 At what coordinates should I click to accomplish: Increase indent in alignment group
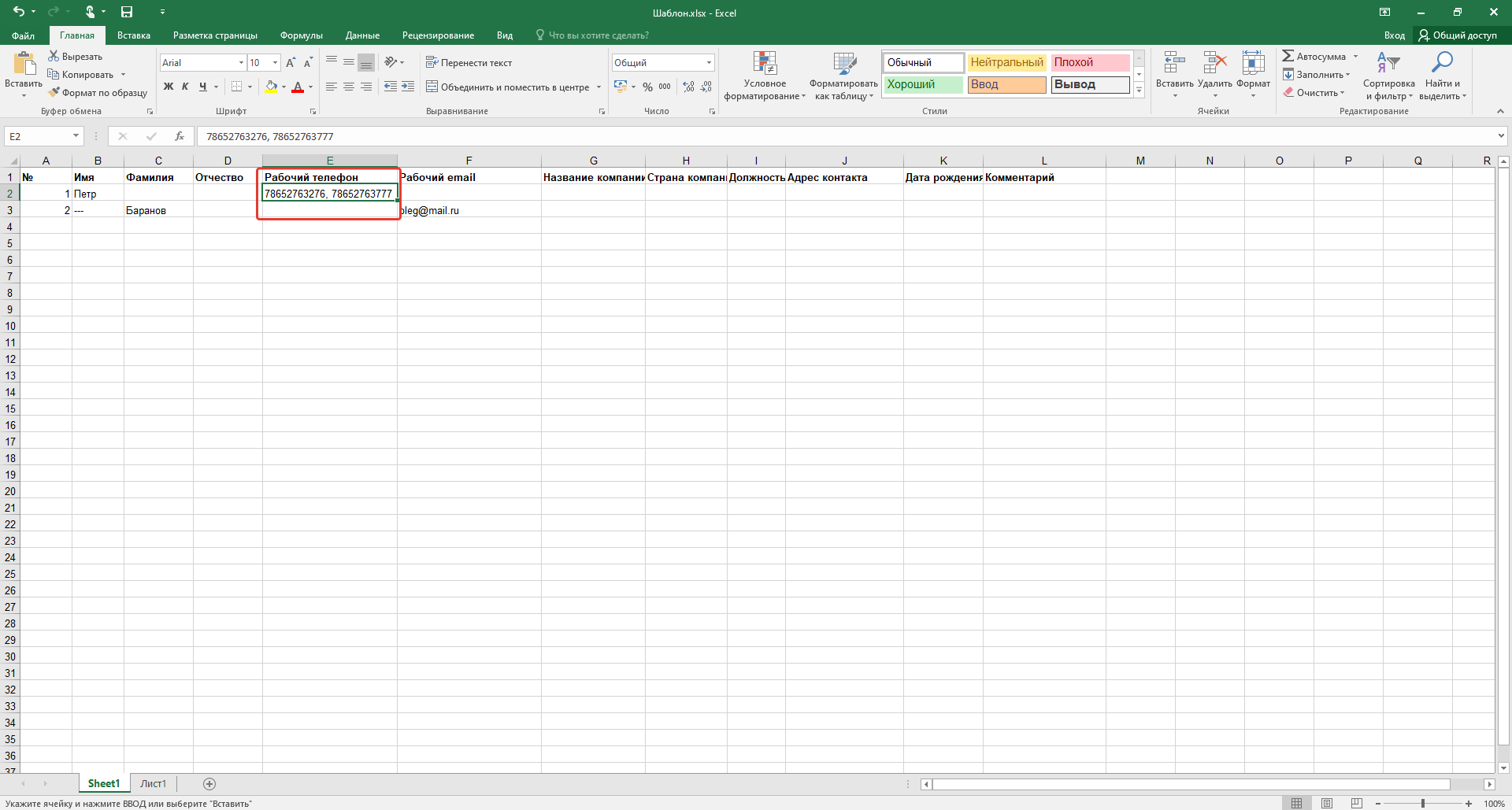(408, 87)
